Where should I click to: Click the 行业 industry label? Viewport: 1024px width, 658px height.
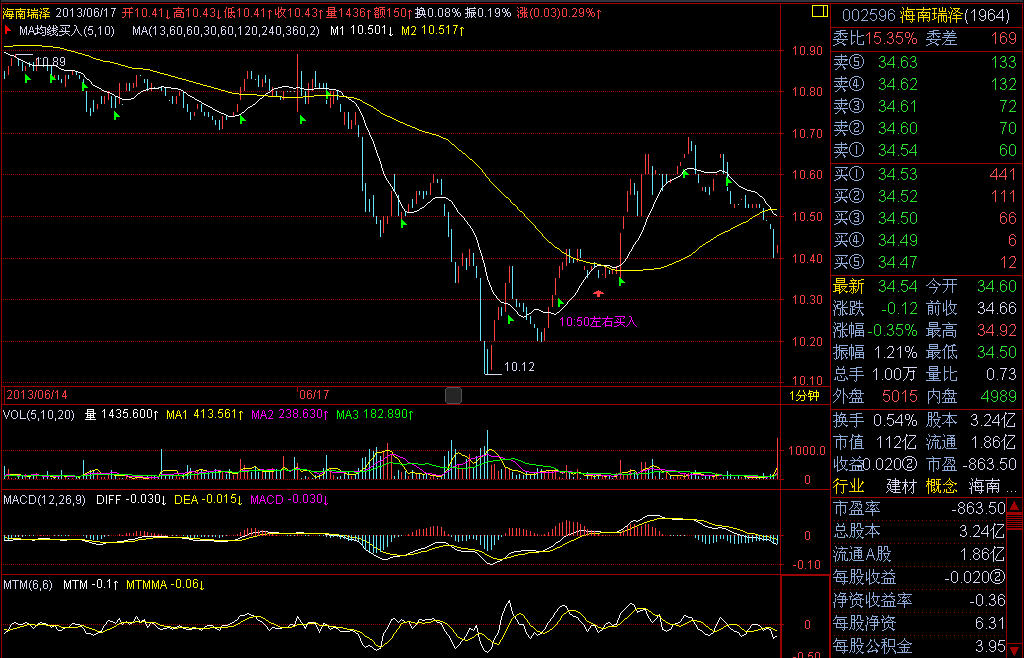pos(849,486)
